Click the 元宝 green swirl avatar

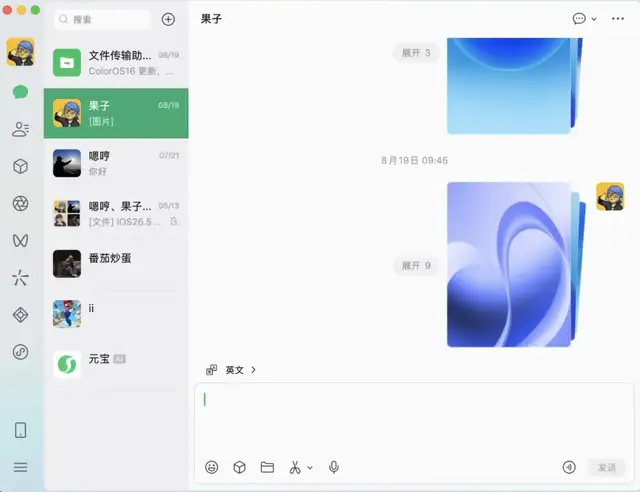(67, 364)
